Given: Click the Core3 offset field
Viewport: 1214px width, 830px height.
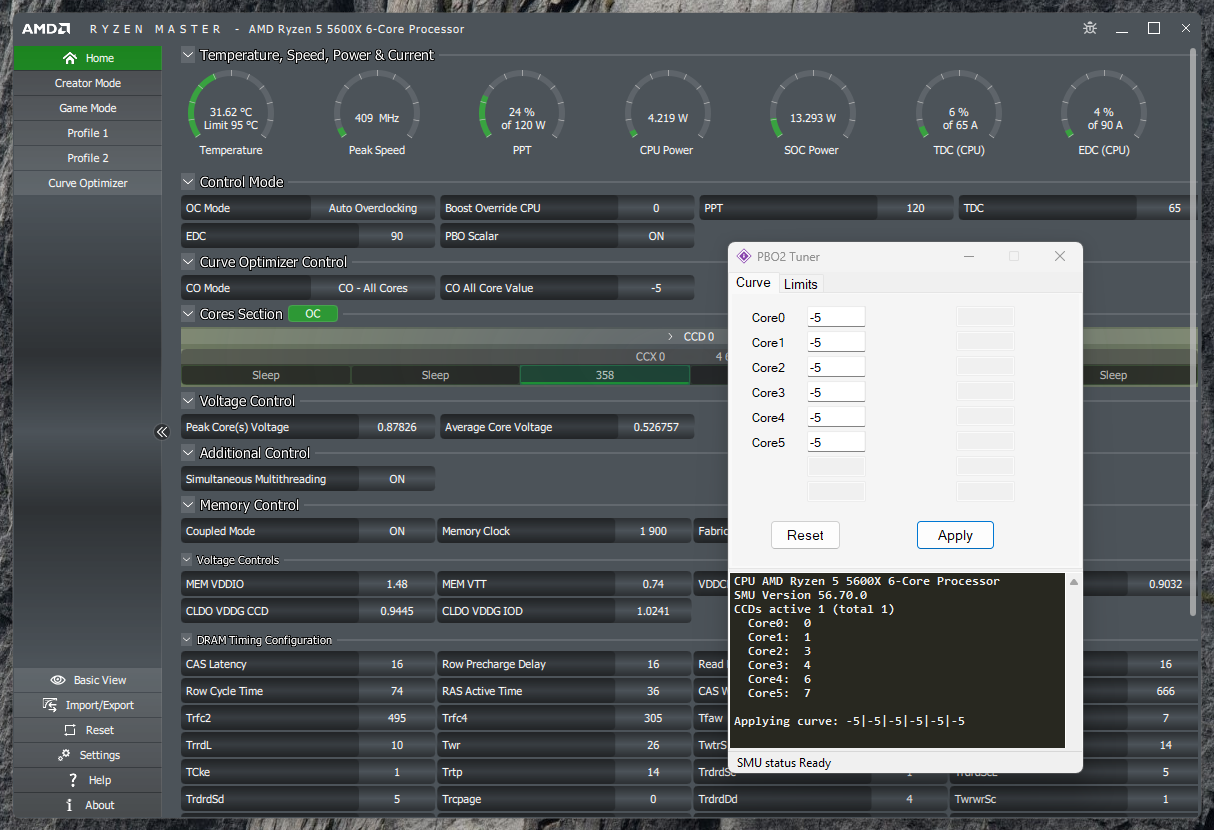Looking at the screenshot, I should tap(836, 392).
